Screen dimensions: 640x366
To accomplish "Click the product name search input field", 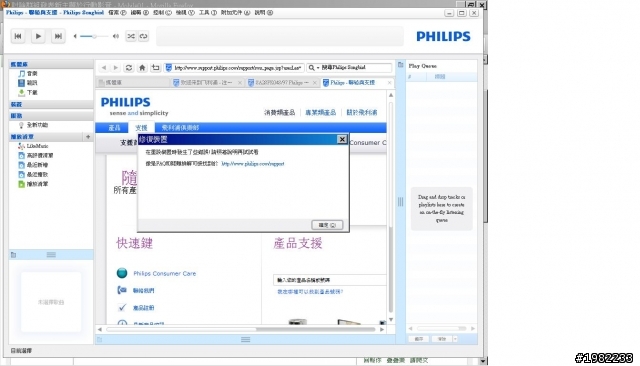I will (329, 280).
